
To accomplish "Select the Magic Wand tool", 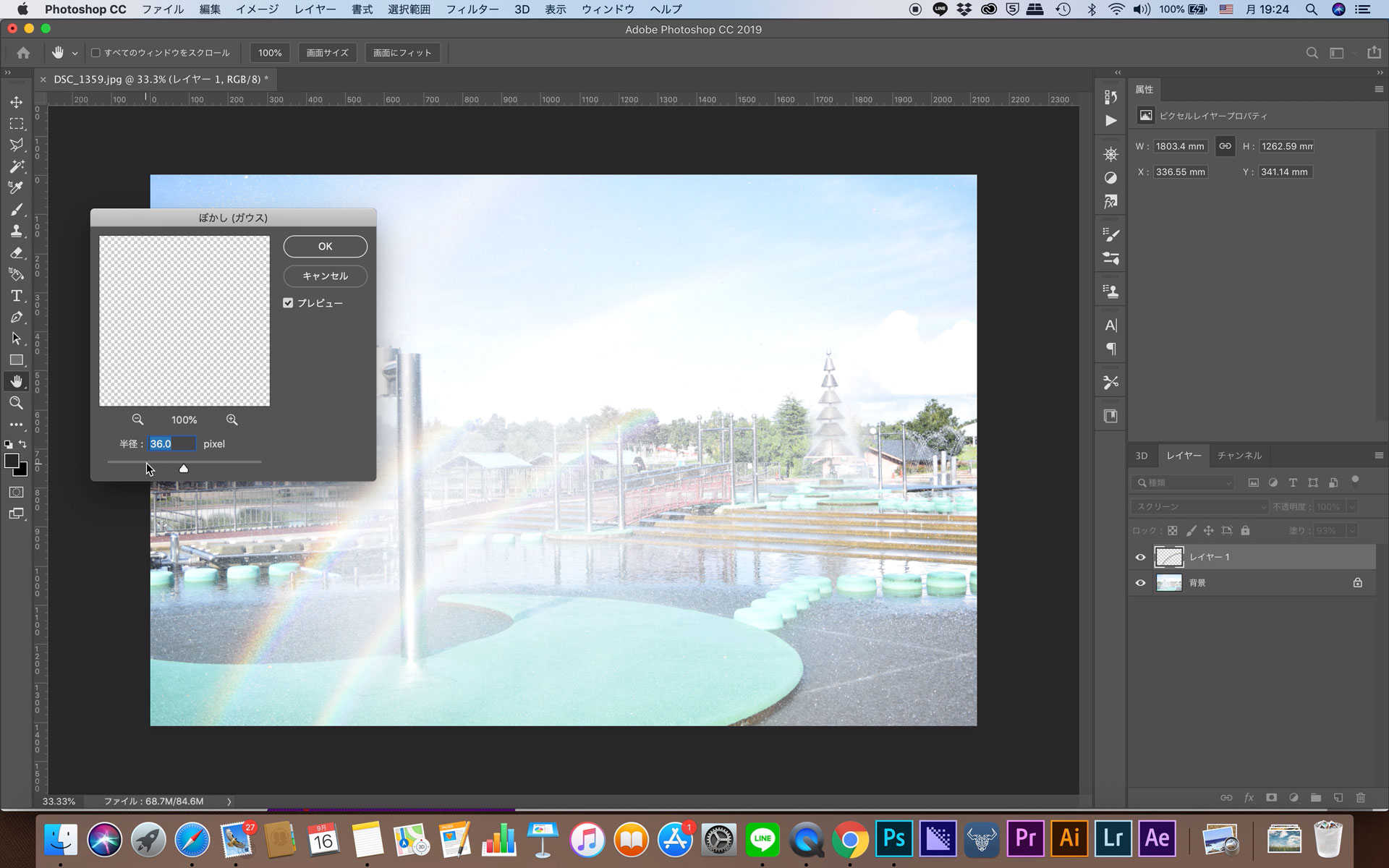I will tap(16, 166).
